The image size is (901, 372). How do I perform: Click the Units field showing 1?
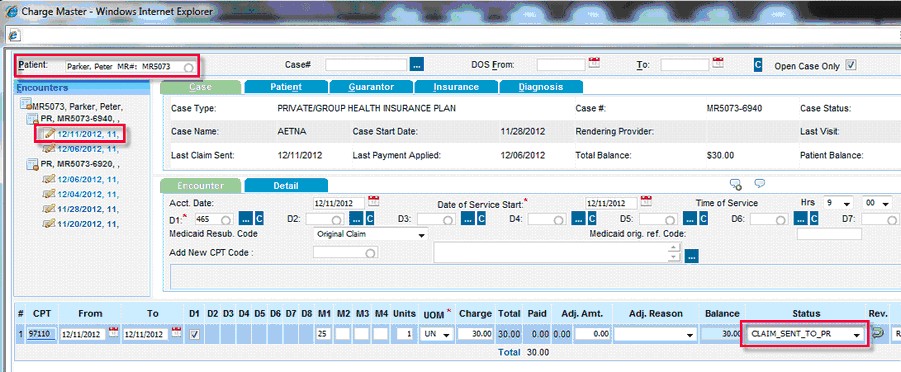click(405, 333)
